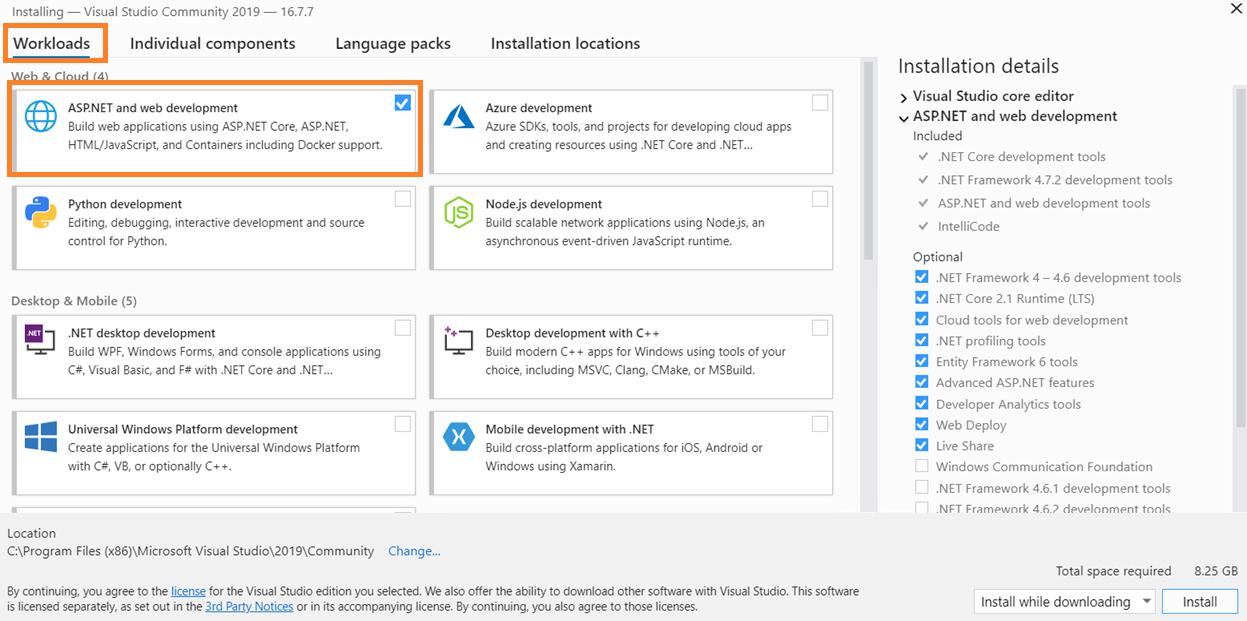Tick Mobile development with .NET checkbox
The image size is (1247, 621).
820,424
